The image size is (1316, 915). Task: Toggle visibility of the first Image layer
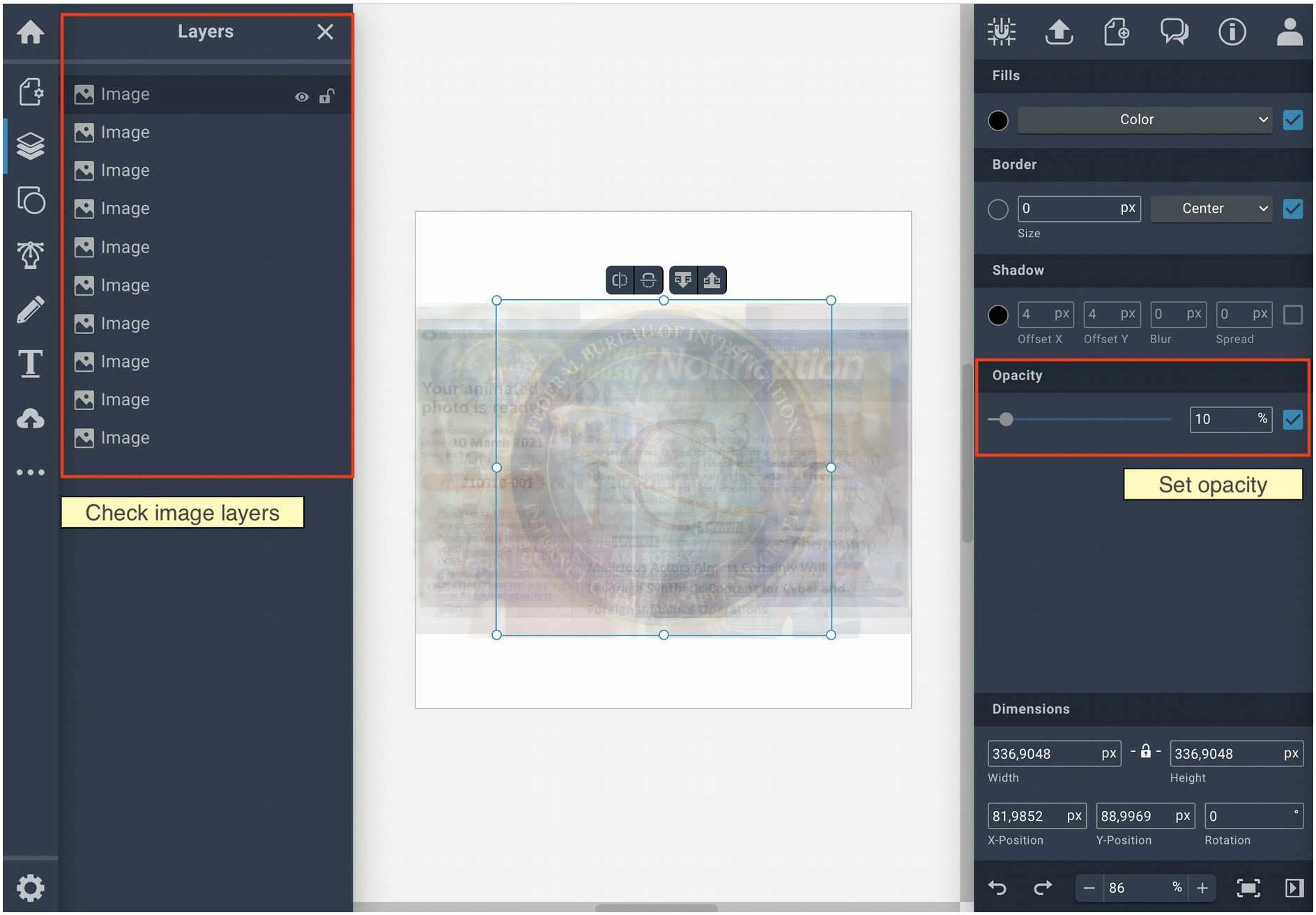tap(301, 97)
